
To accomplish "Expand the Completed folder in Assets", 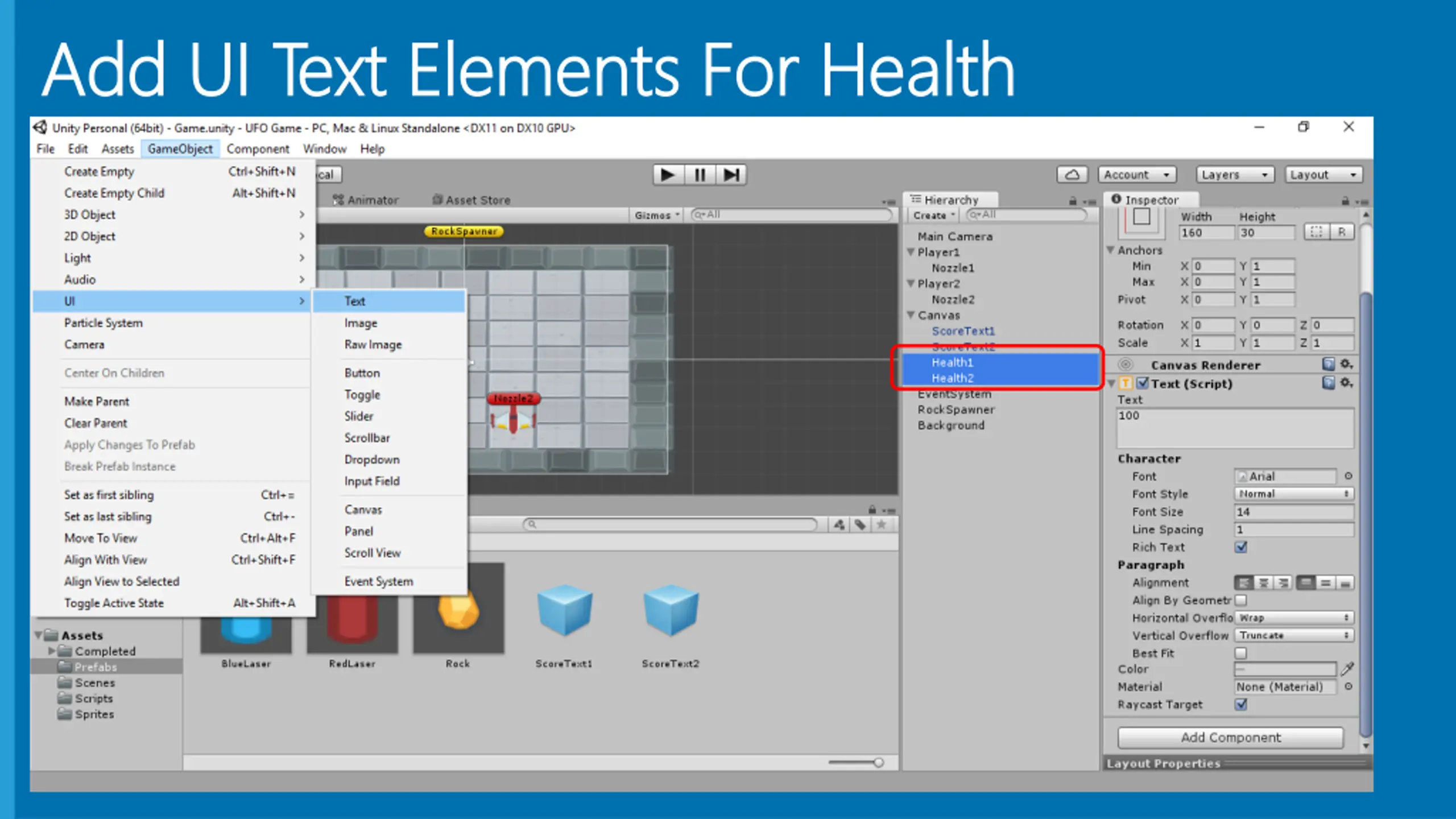I will (52, 651).
